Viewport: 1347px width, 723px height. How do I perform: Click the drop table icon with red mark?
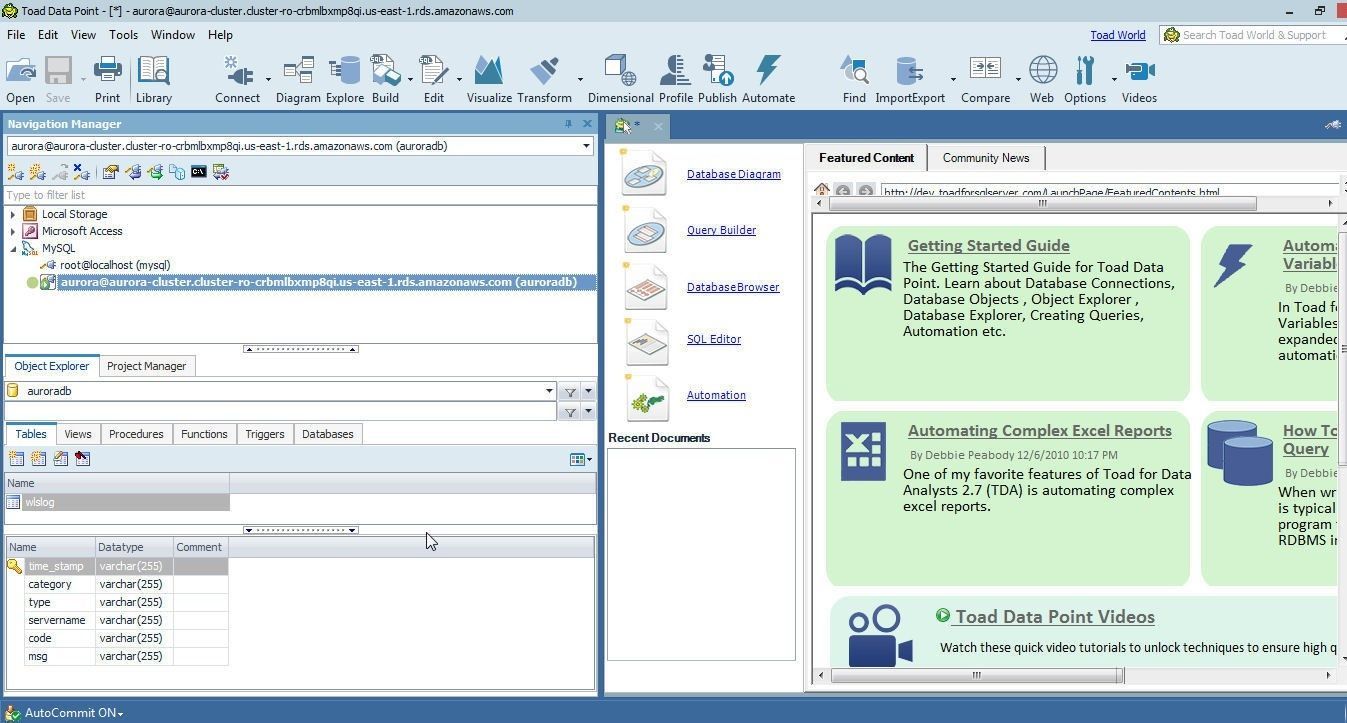click(82, 458)
